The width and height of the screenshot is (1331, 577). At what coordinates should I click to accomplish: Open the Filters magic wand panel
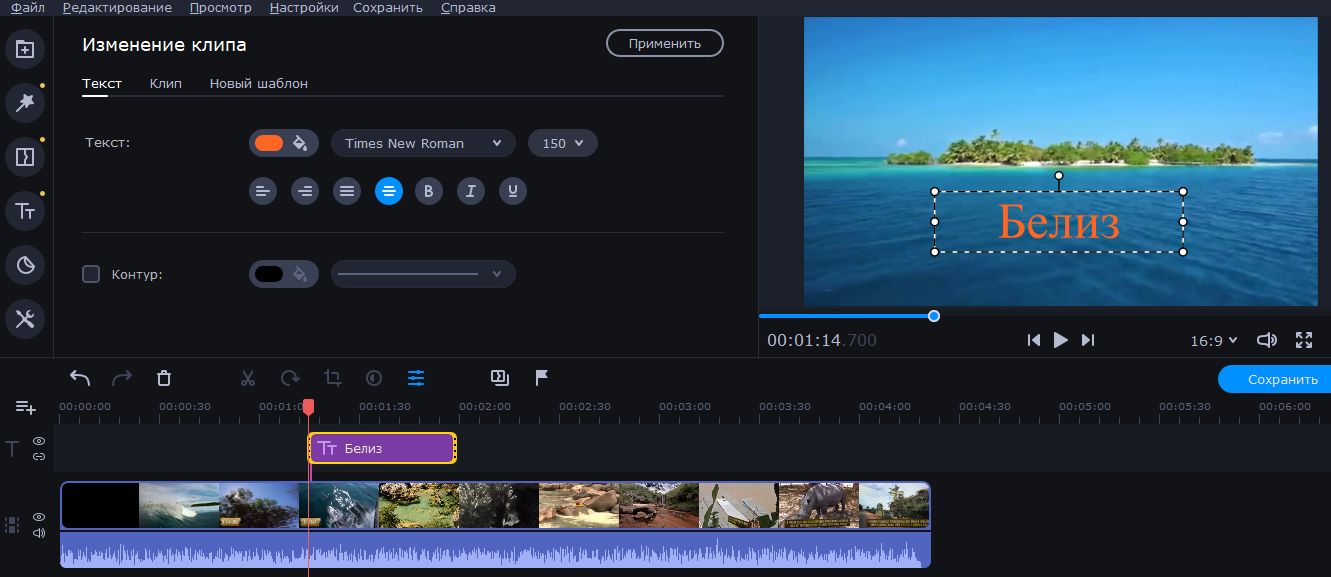click(25, 102)
